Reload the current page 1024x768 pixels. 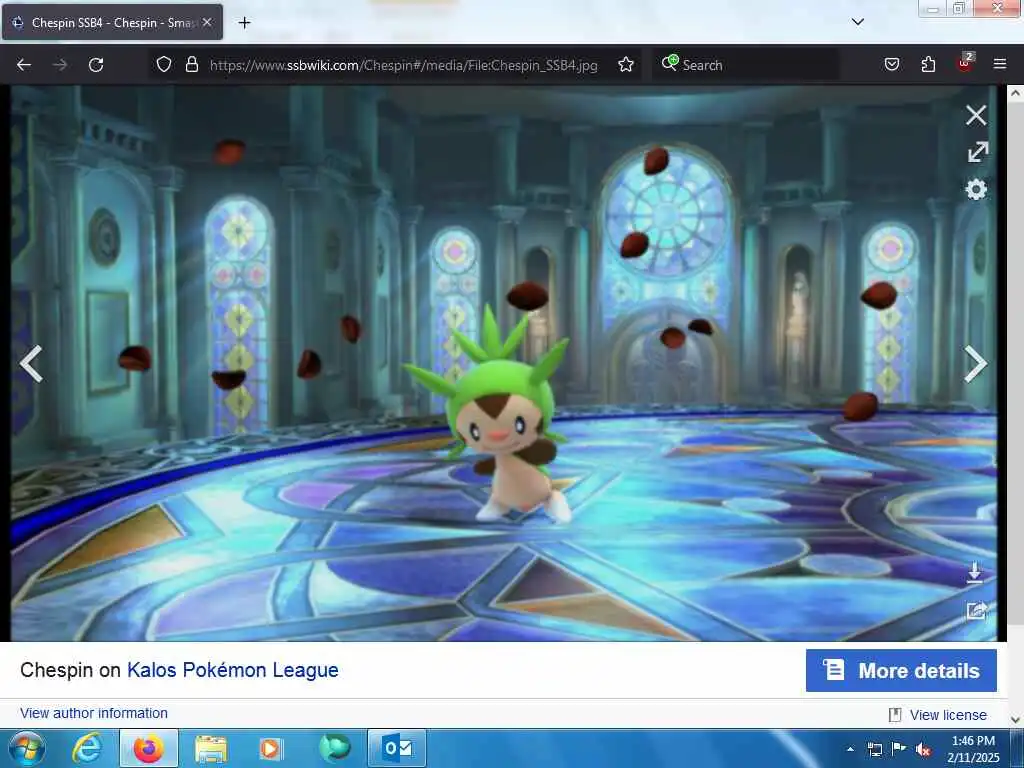tap(96, 65)
